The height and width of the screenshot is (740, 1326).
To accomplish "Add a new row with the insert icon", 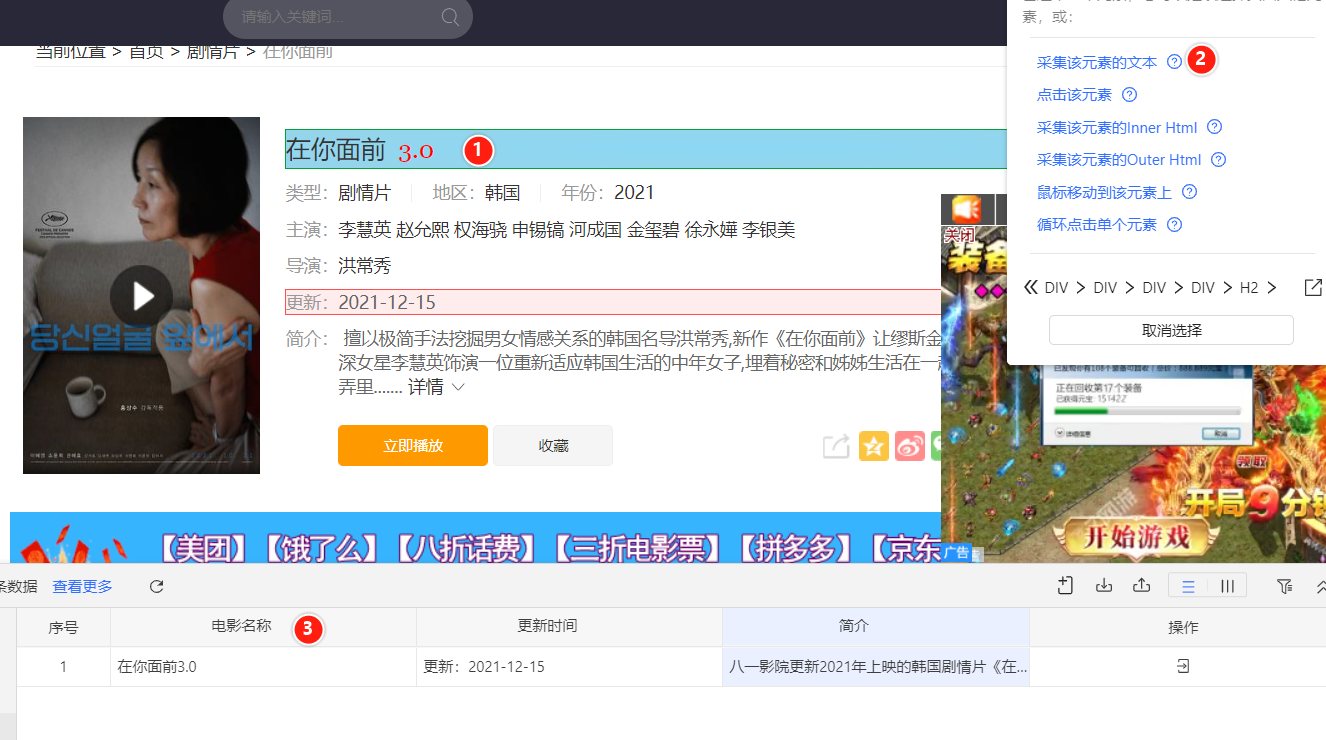I will tap(1064, 585).
